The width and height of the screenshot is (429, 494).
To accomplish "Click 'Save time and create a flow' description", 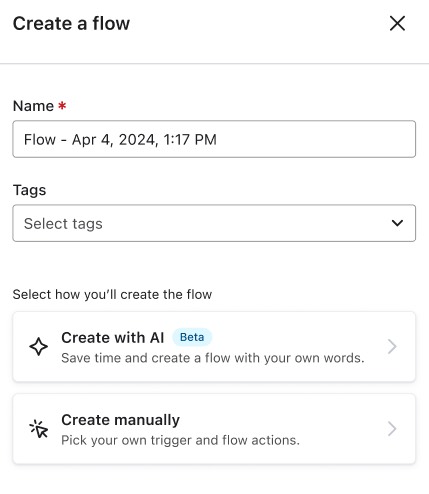I will (x=213, y=358).
